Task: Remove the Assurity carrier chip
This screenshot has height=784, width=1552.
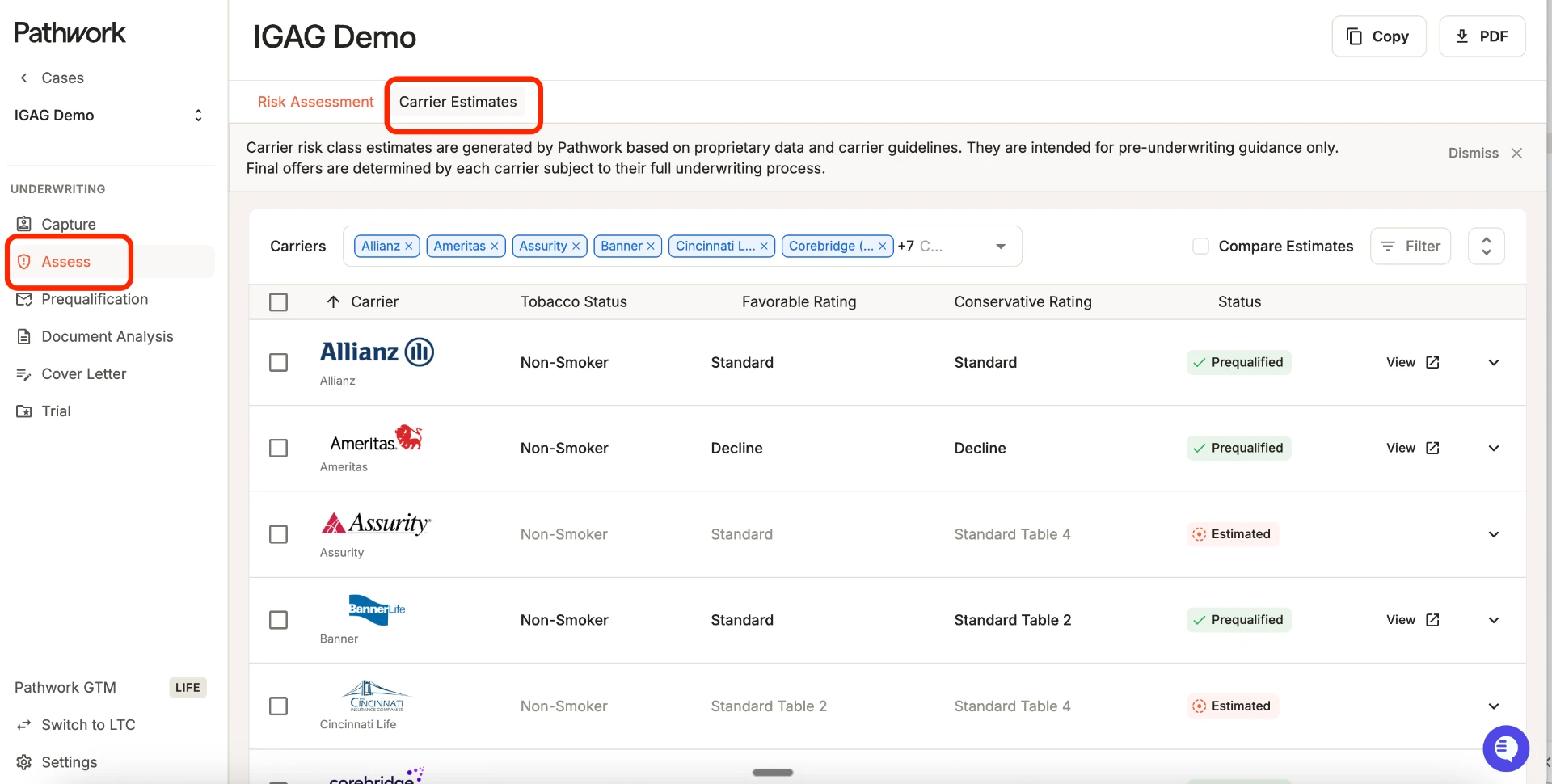Action: (x=576, y=247)
